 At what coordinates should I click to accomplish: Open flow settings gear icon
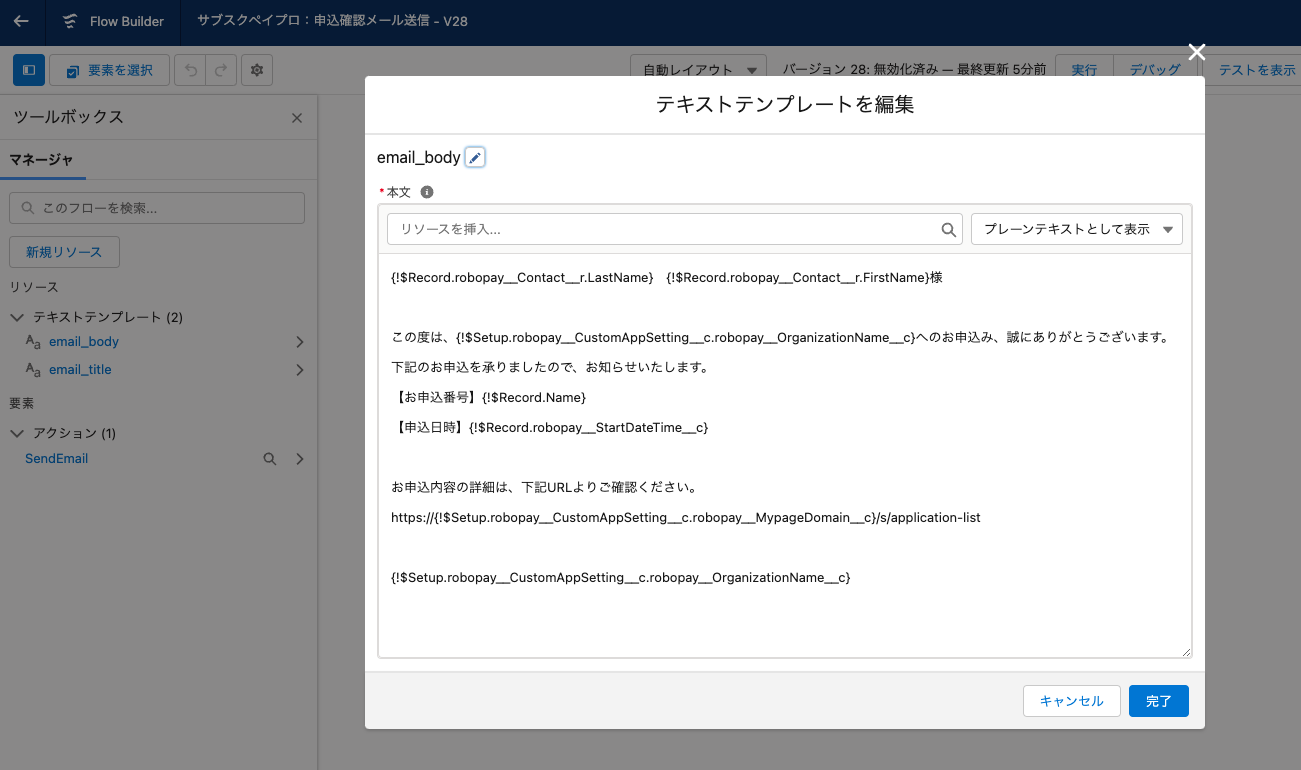pos(257,70)
